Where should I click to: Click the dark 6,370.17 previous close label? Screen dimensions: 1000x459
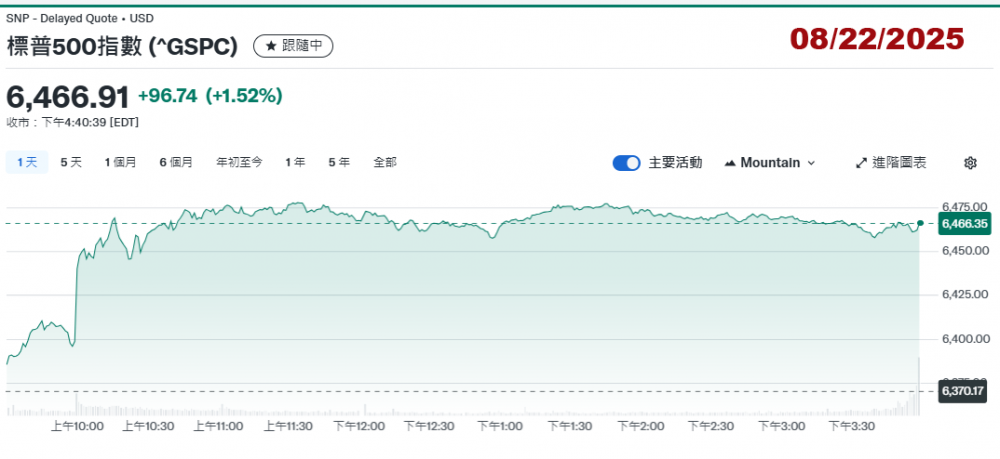(x=963, y=391)
